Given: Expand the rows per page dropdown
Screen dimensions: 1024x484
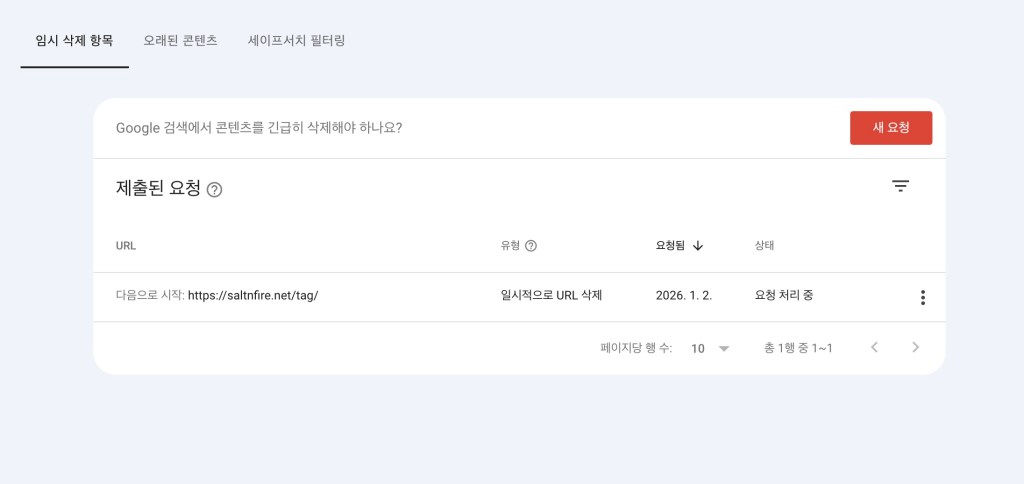Looking at the screenshot, I should point(710,348).
